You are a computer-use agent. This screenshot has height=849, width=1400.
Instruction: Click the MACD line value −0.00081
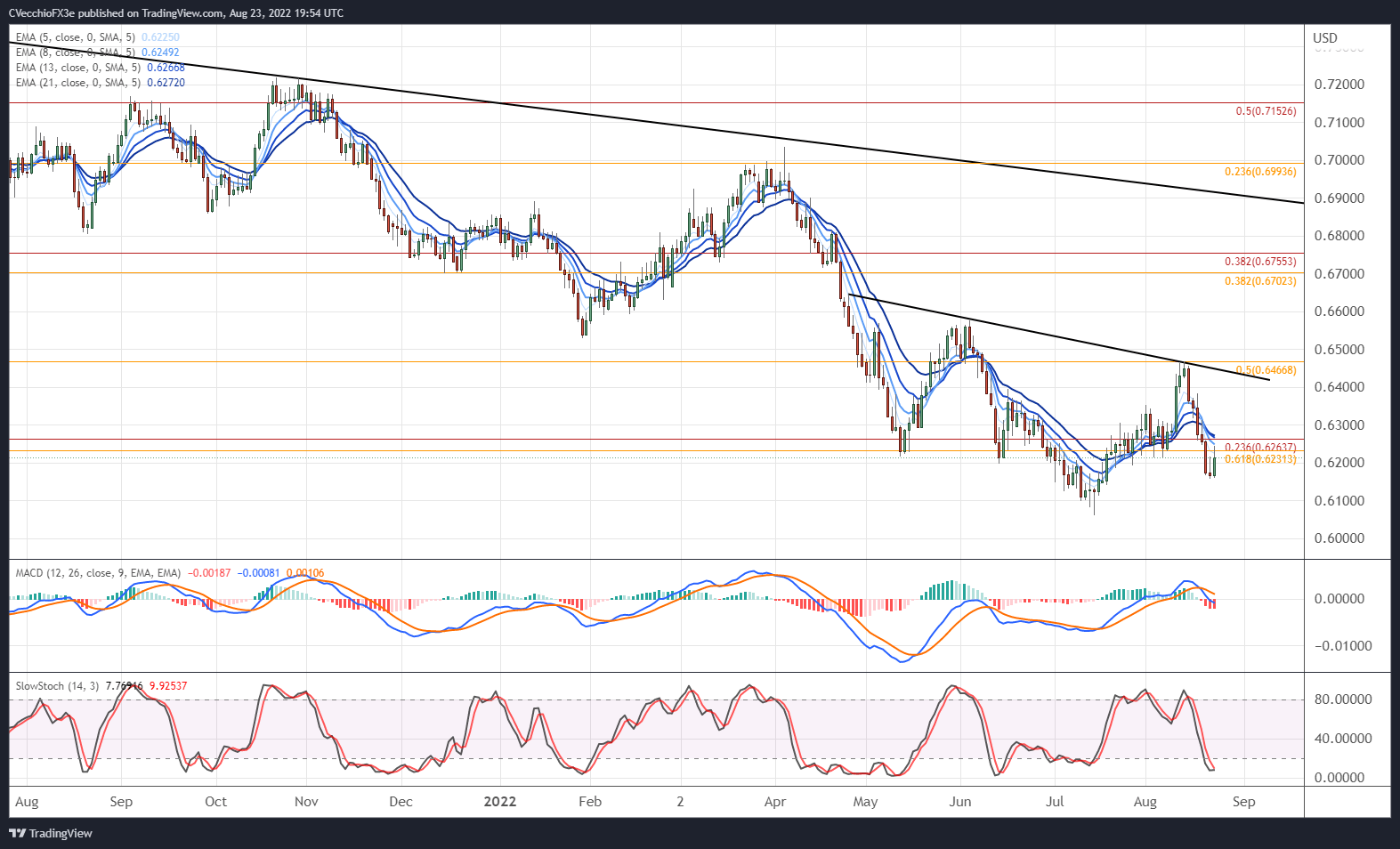[x=259, y=573]
